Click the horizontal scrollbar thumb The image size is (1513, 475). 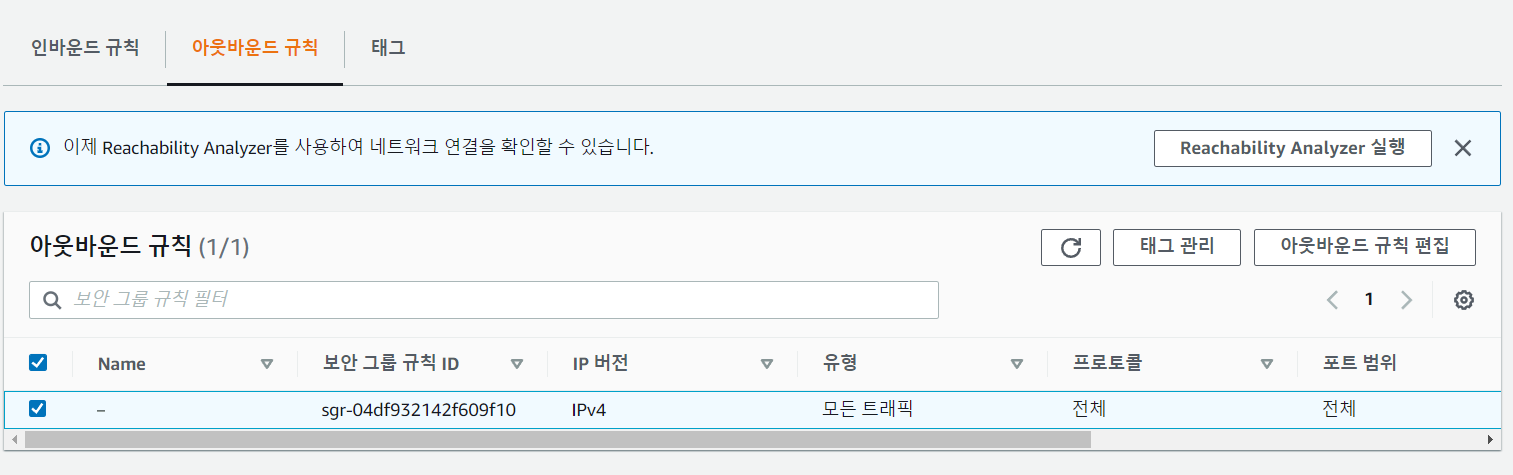[x=557, y=439]
